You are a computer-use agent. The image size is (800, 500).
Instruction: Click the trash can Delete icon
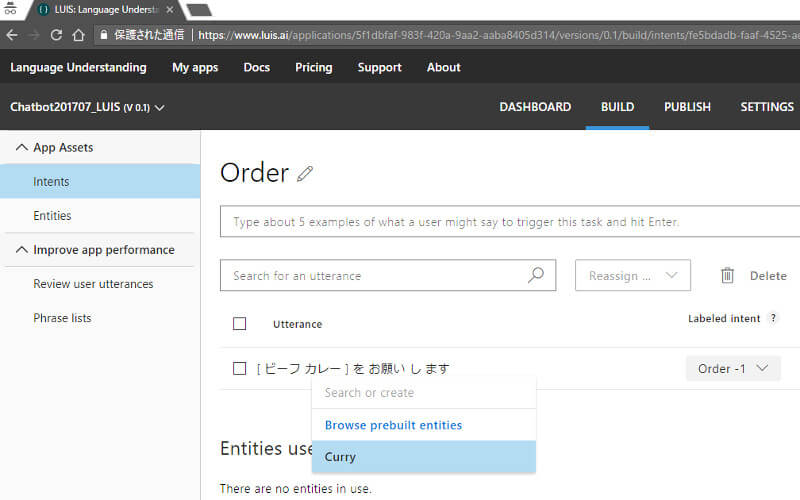click(727, 276)
